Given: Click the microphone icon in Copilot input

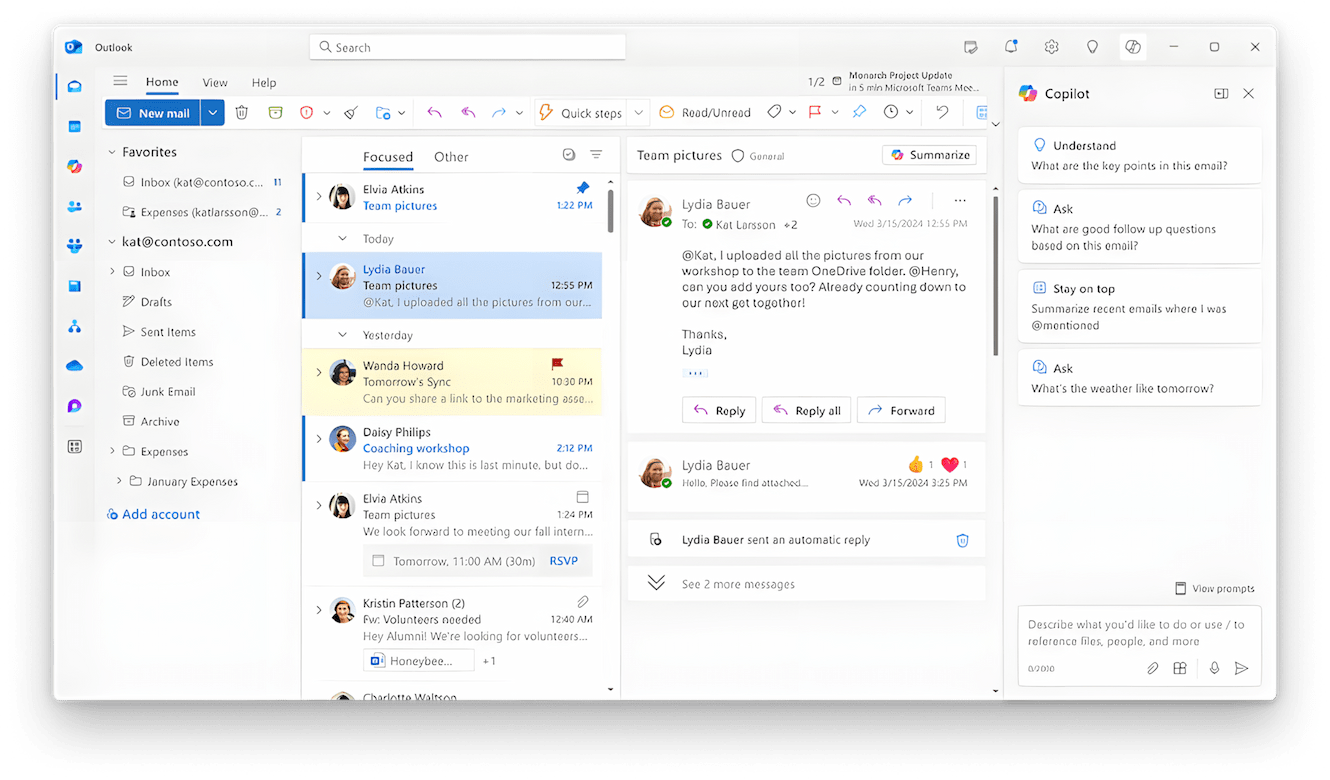Looking at the screenshot, I should 1214,668.
